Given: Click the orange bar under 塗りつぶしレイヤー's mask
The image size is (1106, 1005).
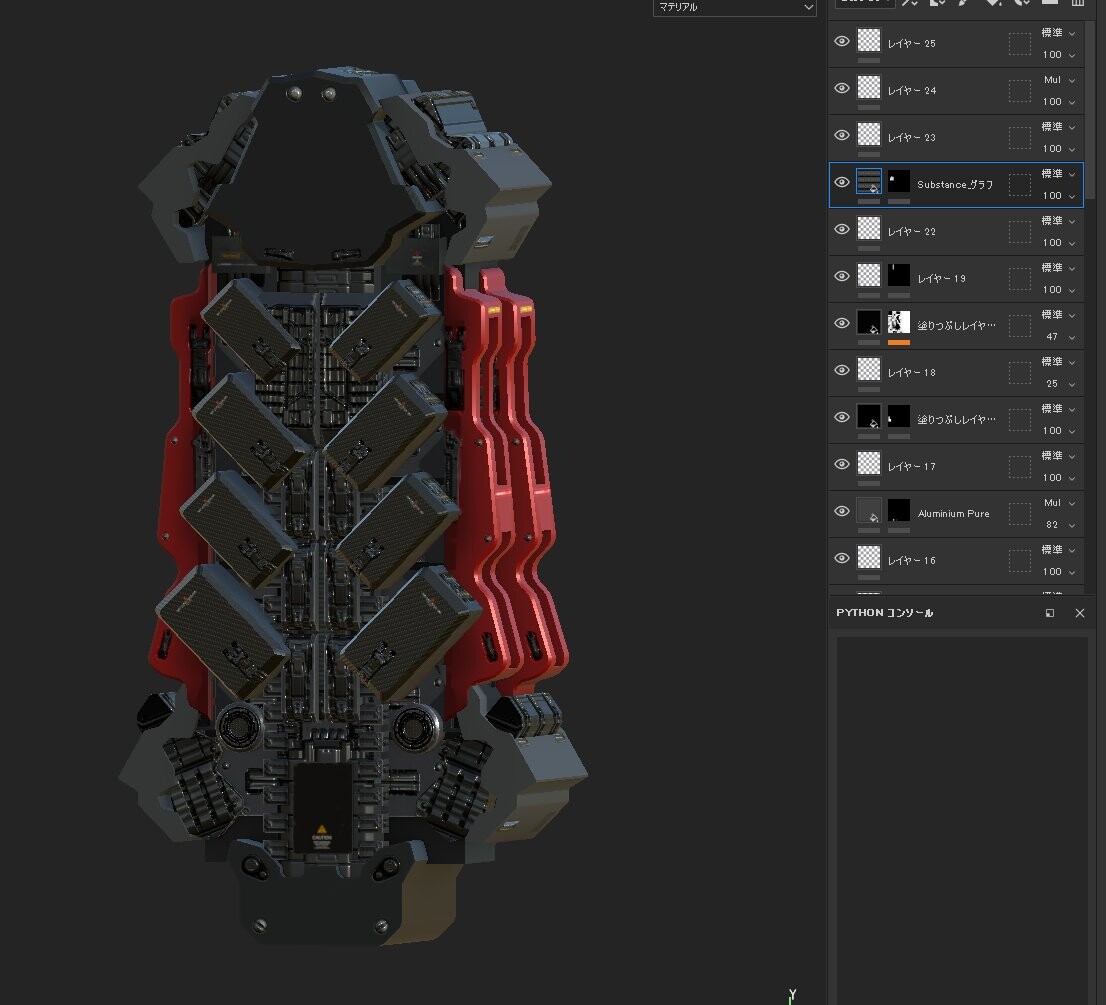Looking at the screenshot, I should point(898,342).
